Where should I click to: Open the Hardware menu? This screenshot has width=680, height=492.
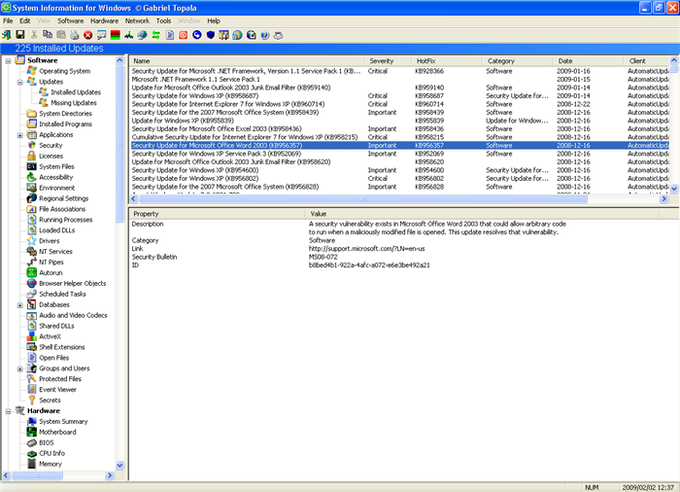click(104, 21)
